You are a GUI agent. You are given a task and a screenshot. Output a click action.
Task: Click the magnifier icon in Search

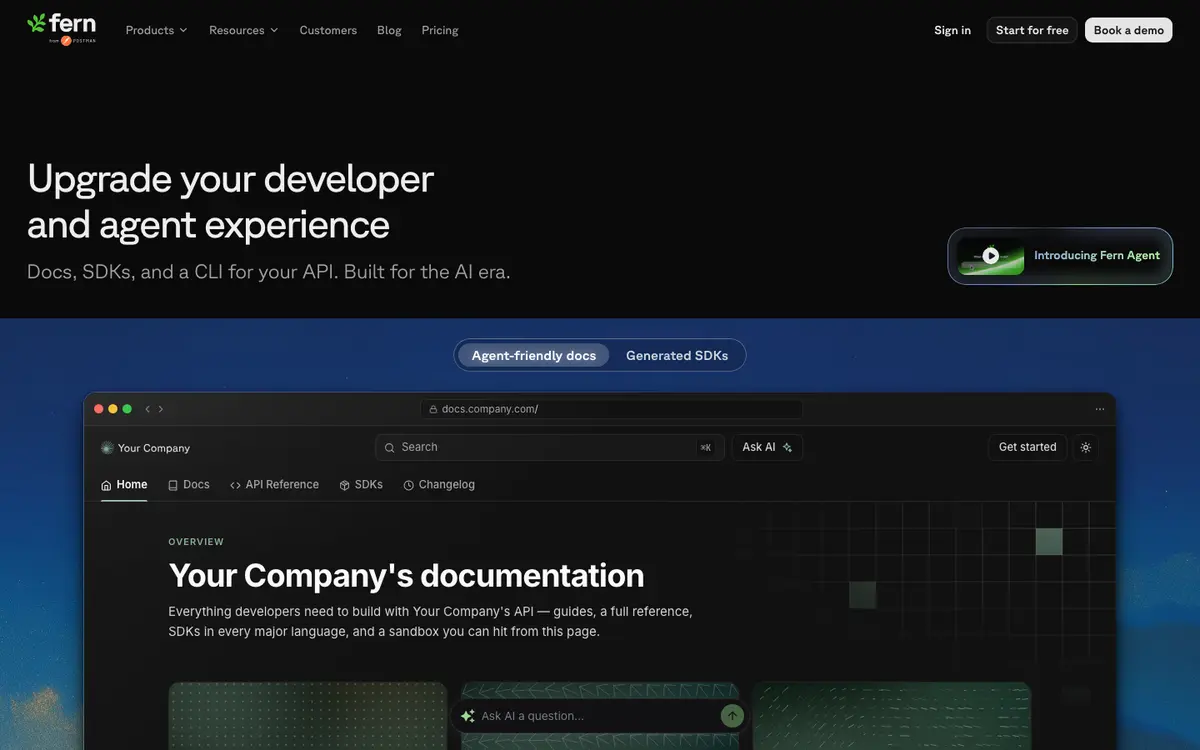coord(390,447)
